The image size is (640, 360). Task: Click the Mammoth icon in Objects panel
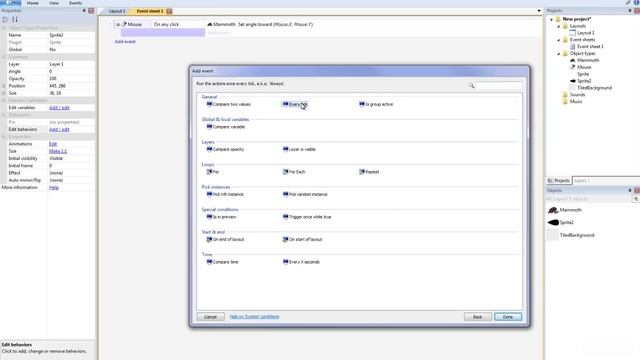pyautogui.click(x=553, y=210)
